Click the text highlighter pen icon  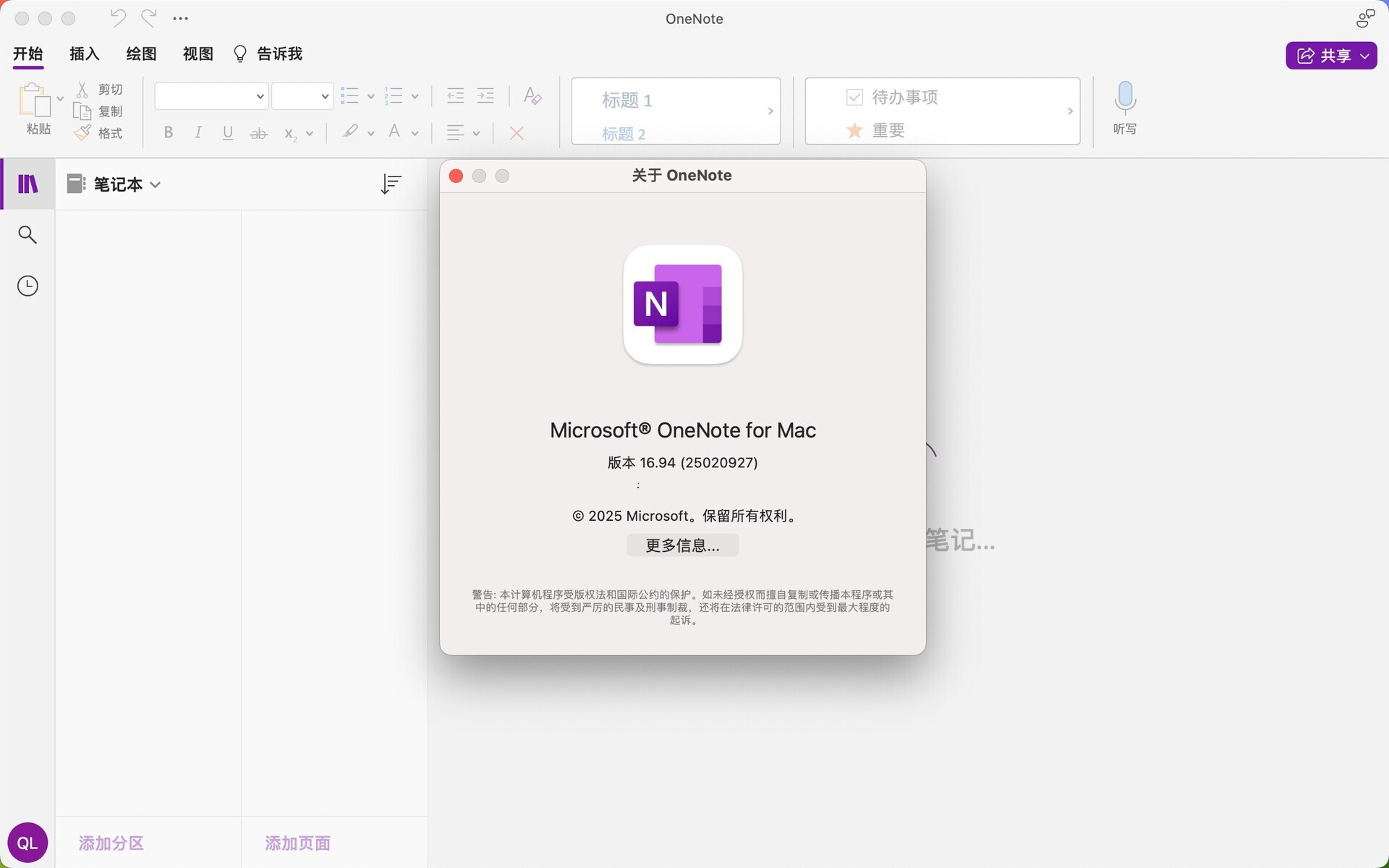click(350, 132)
